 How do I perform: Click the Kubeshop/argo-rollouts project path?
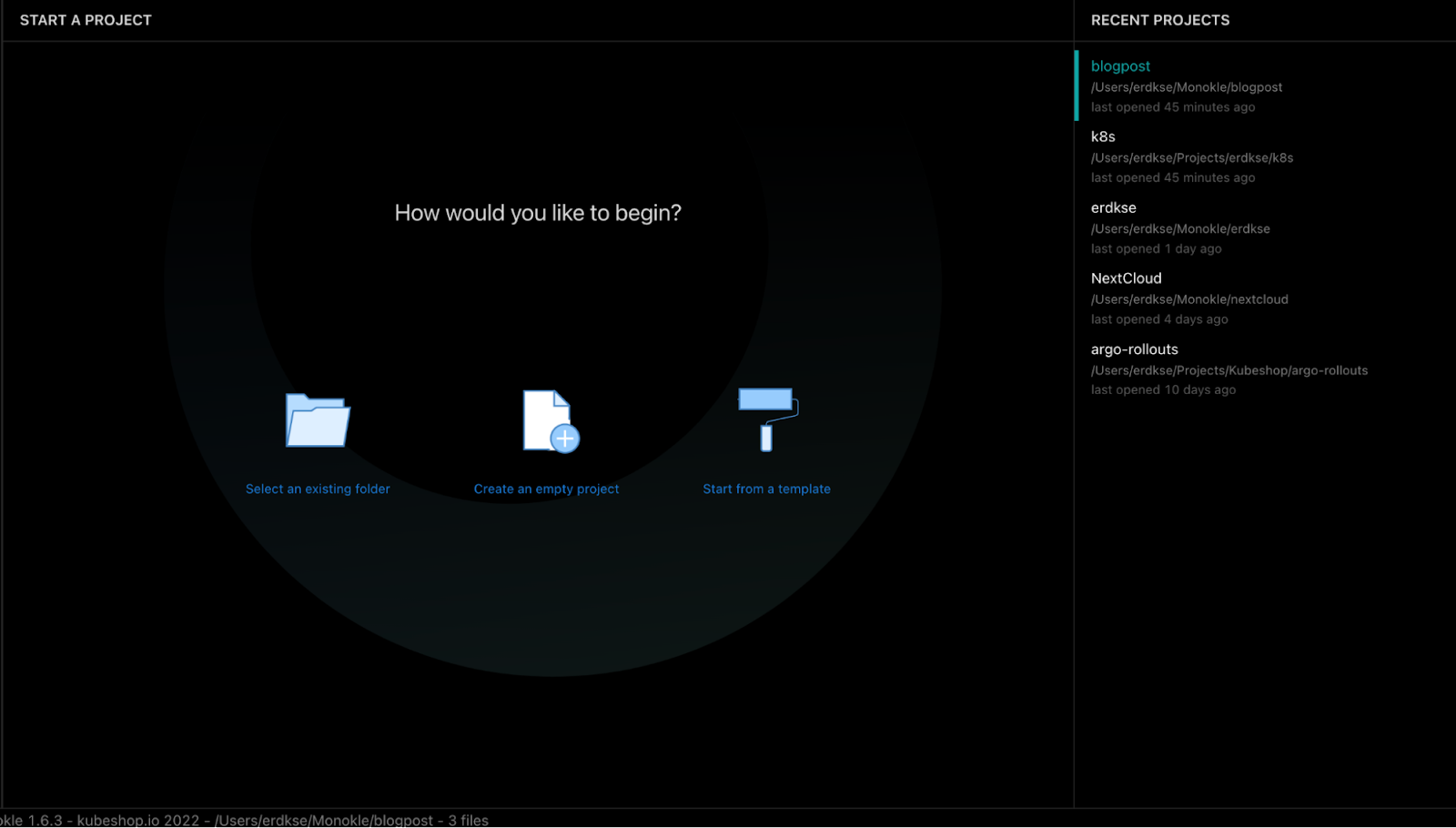pyautogui.click(x=1229, y=370)
